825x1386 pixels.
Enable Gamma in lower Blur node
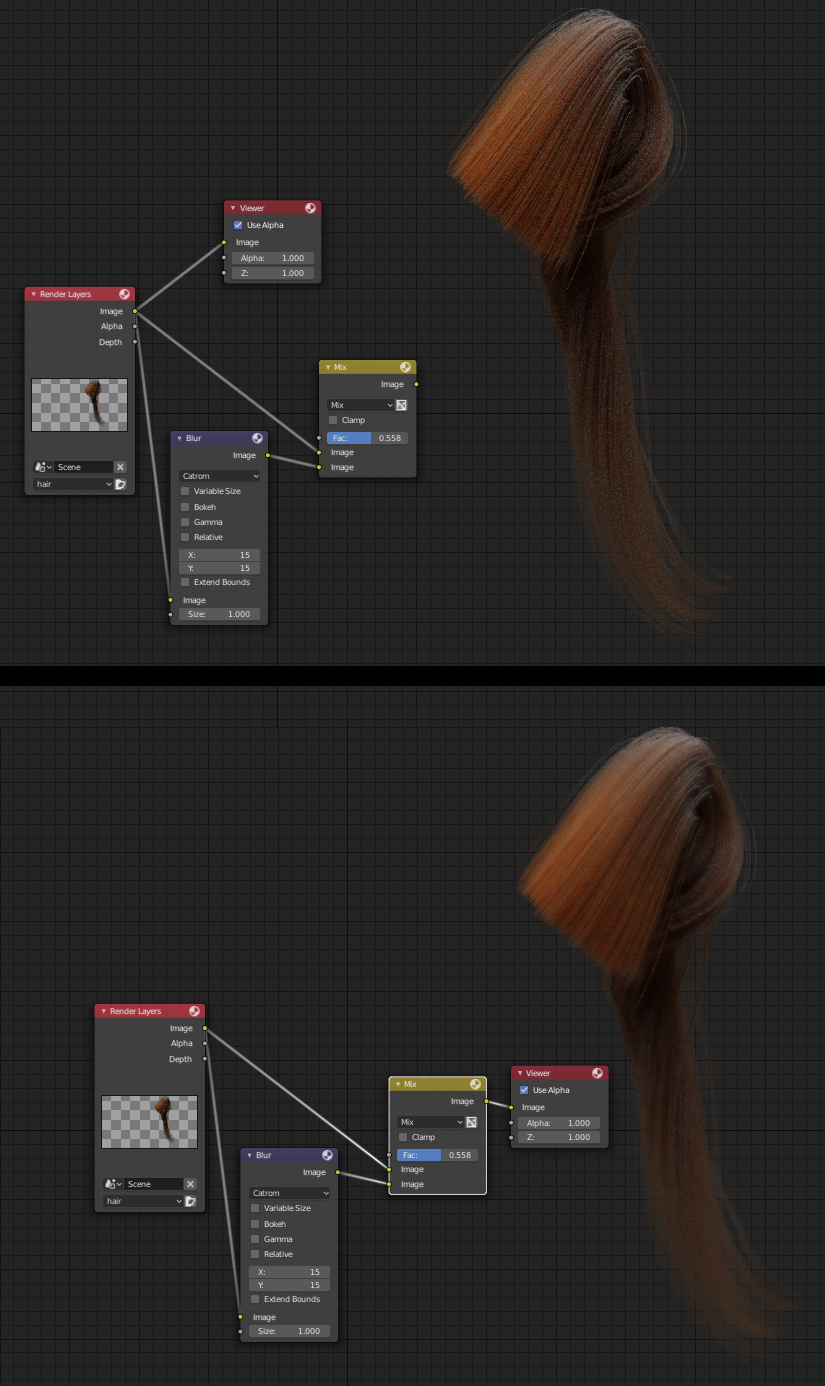tap(255, 1239)
